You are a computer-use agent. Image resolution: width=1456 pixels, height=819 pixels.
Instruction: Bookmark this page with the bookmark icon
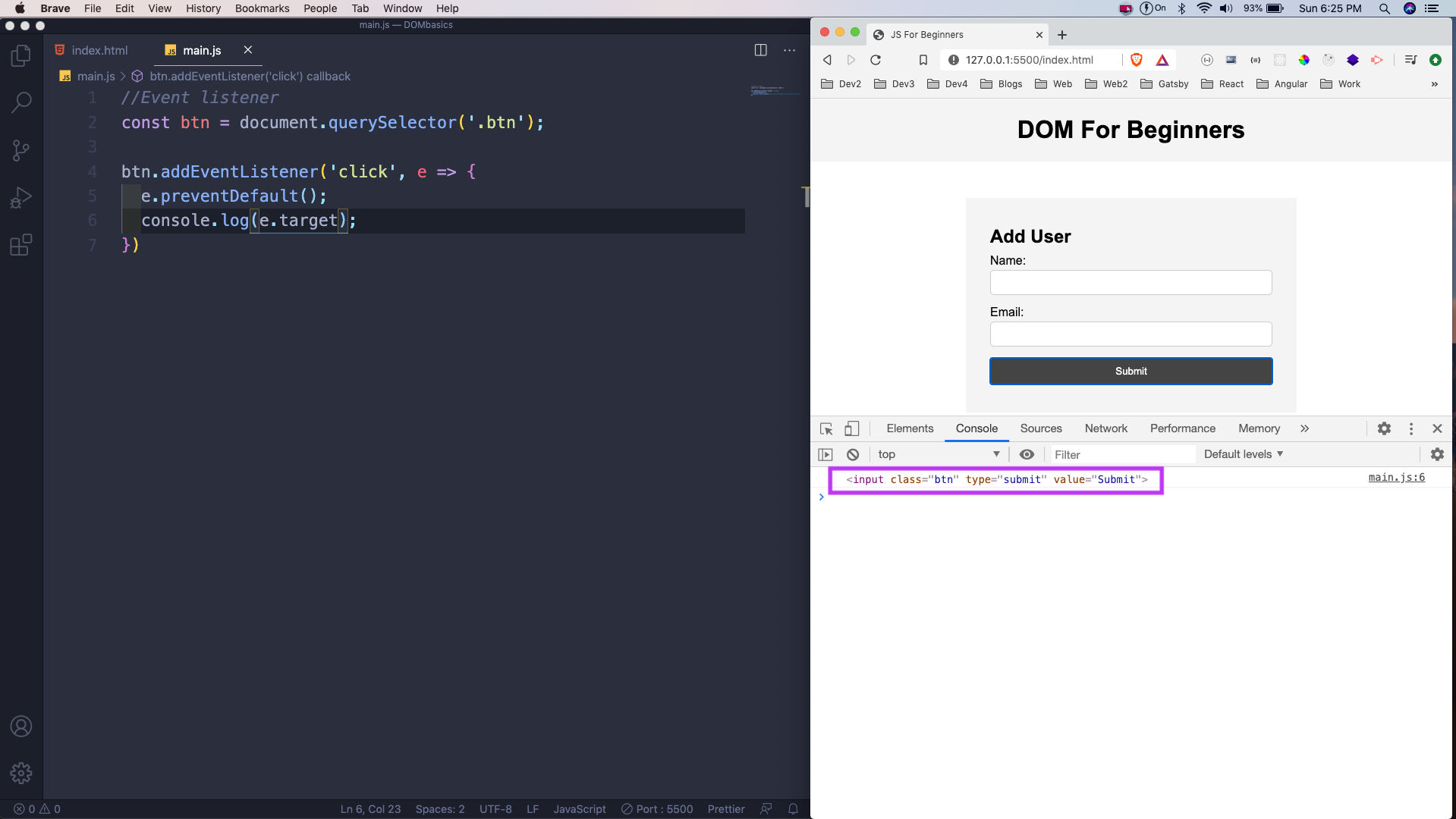point(923,60)
